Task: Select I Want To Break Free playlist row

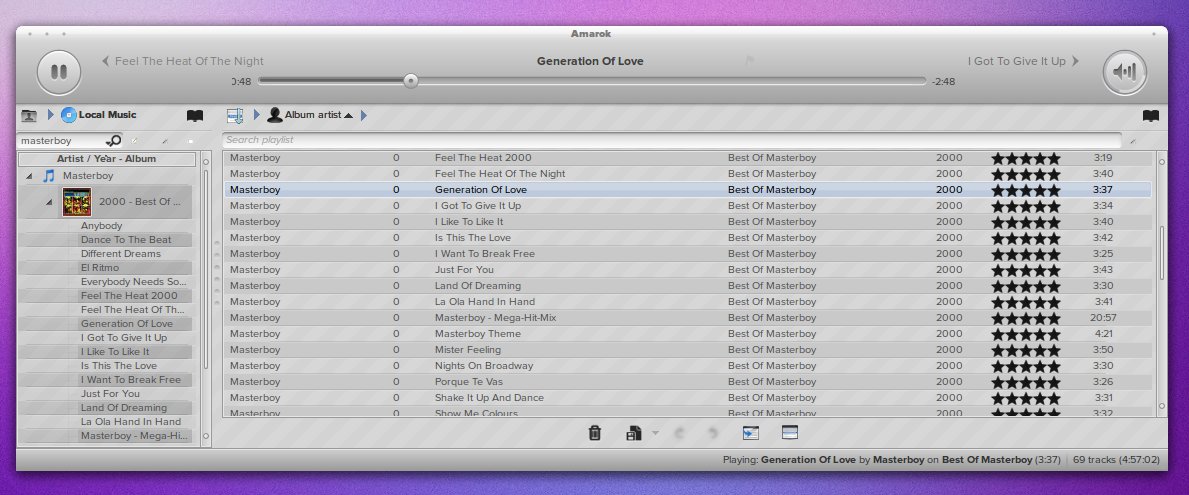Action: [x=688, y=253]
